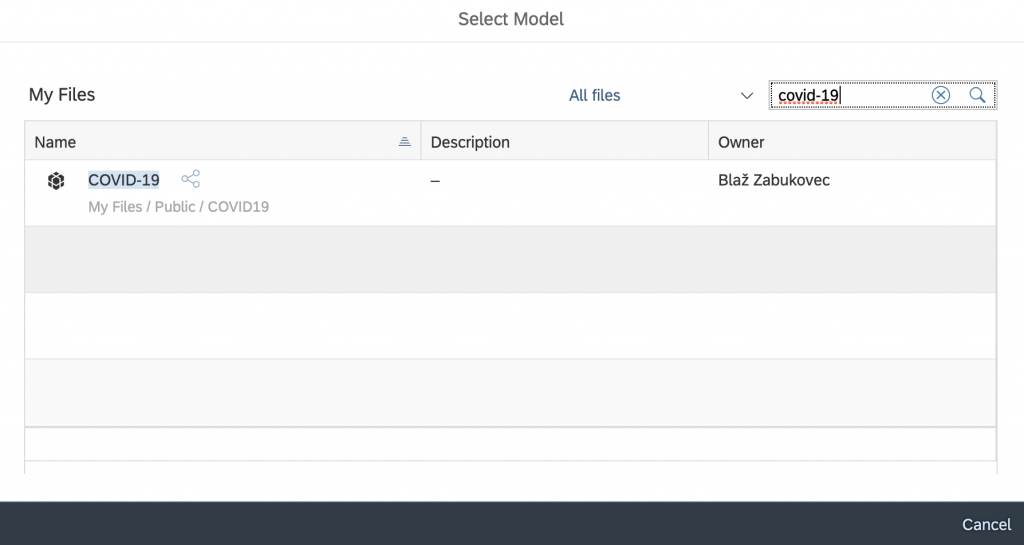Select the COVID-19 model name
The image size is (1024, 545).
(123, 179)
